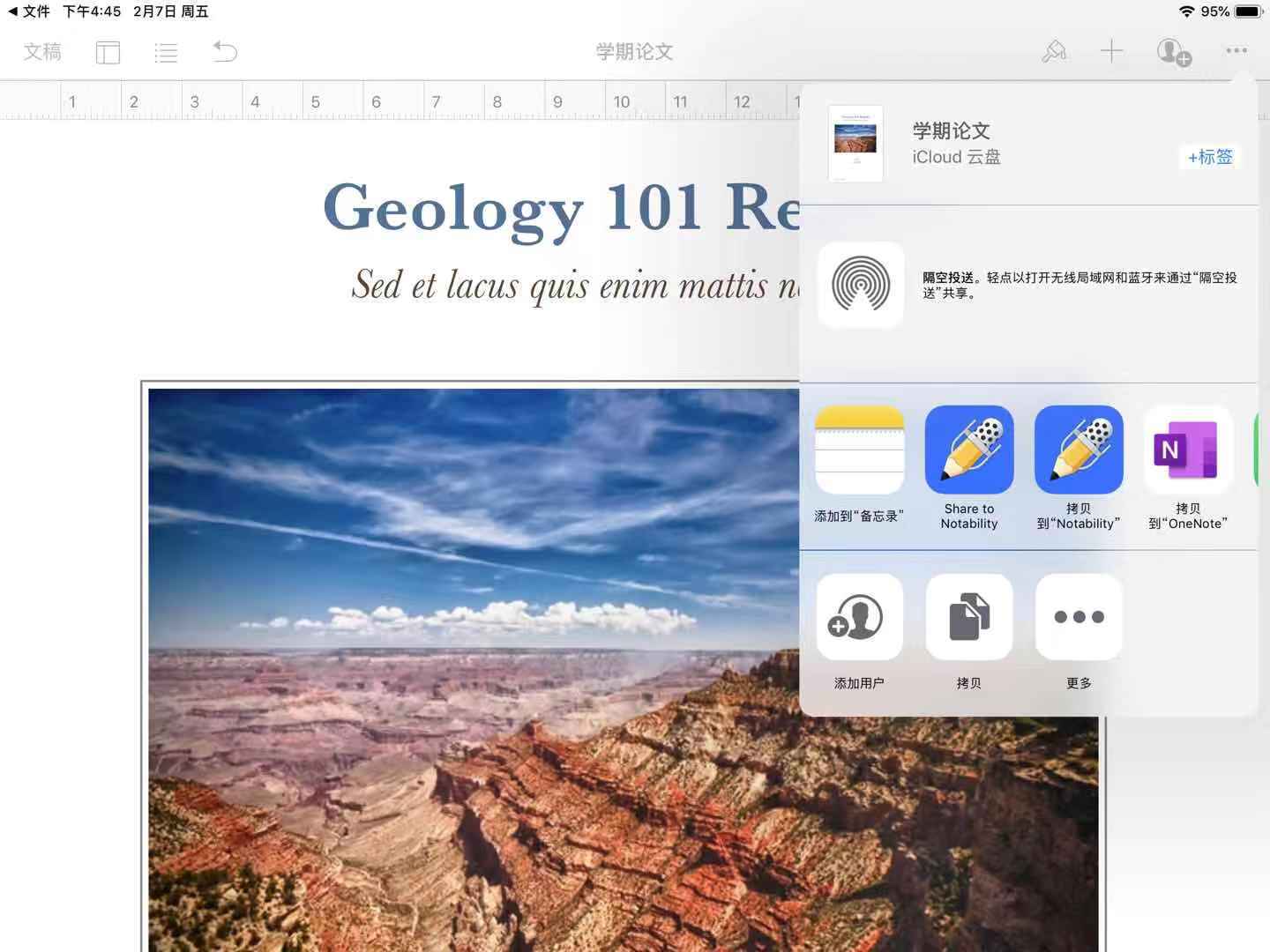Add a tag with +标签
This screenshot has height=952, width=1270.
(1210, 157)
